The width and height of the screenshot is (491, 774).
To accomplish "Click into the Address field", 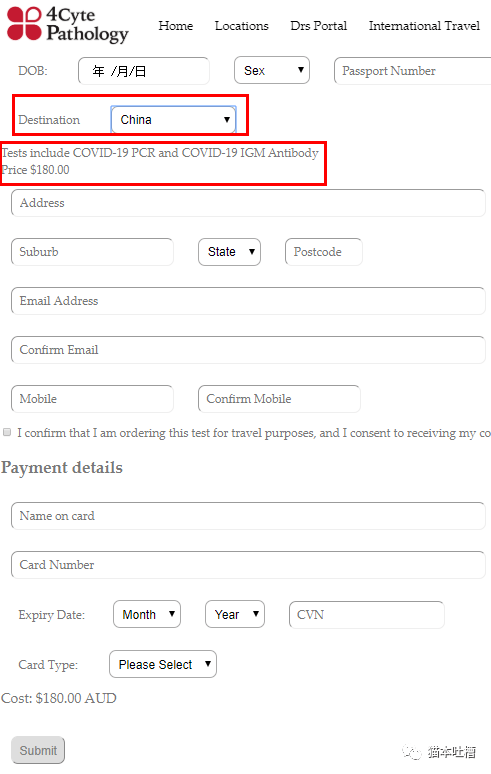I will (248, 203).
